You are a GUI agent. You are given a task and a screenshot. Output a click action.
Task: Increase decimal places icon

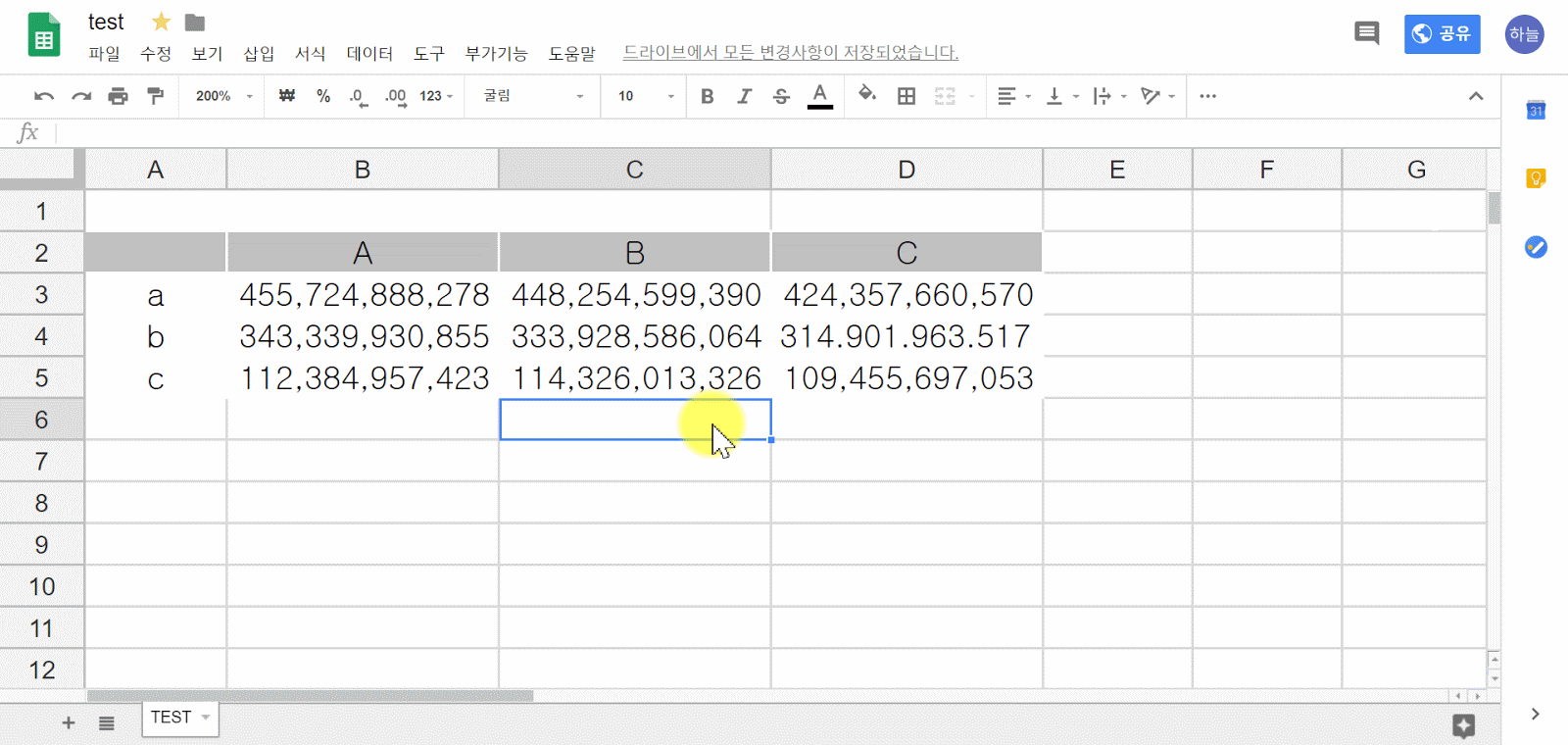395,97
